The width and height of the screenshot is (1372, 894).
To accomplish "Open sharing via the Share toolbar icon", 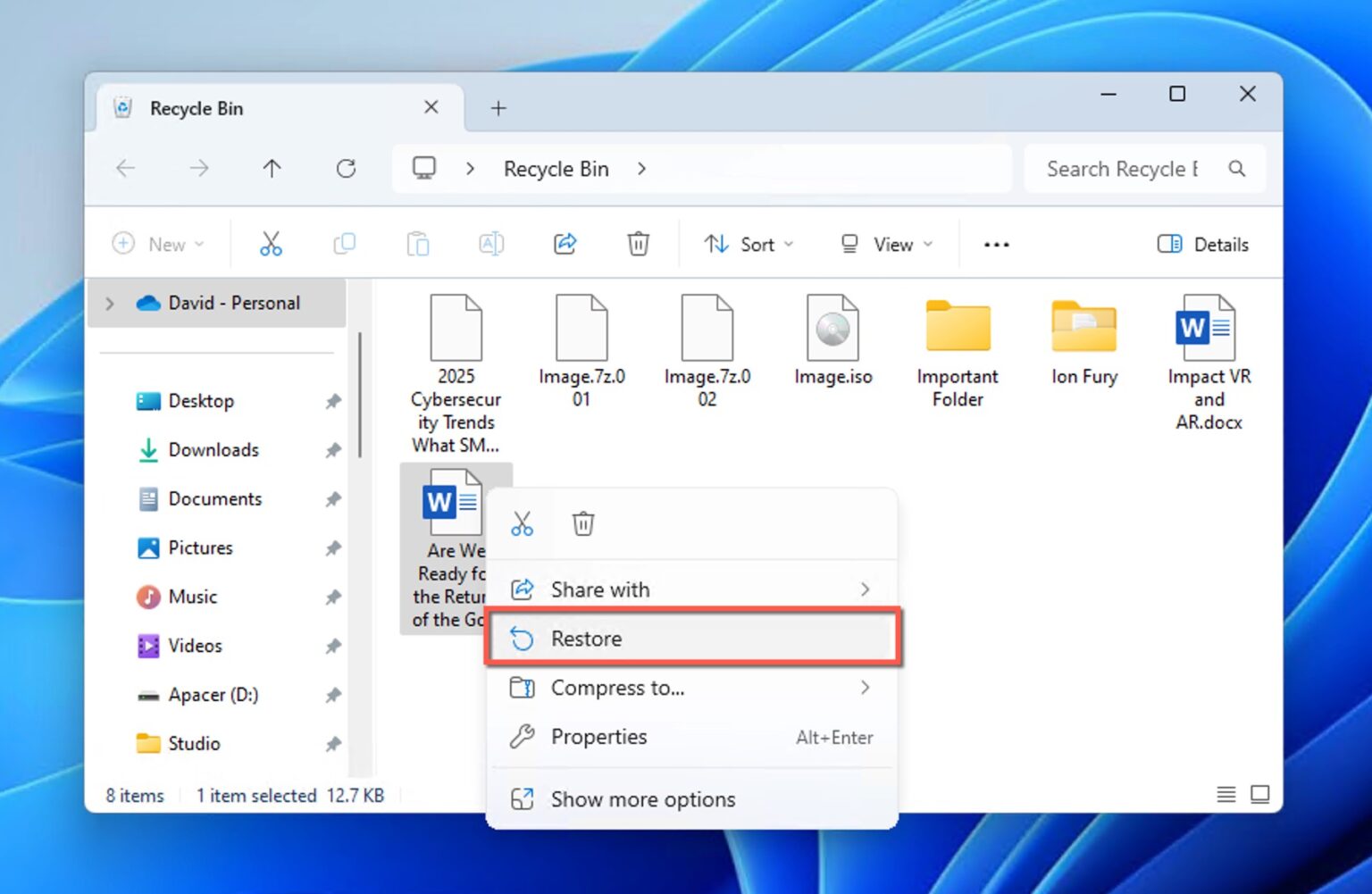I will tap(565, 243).
